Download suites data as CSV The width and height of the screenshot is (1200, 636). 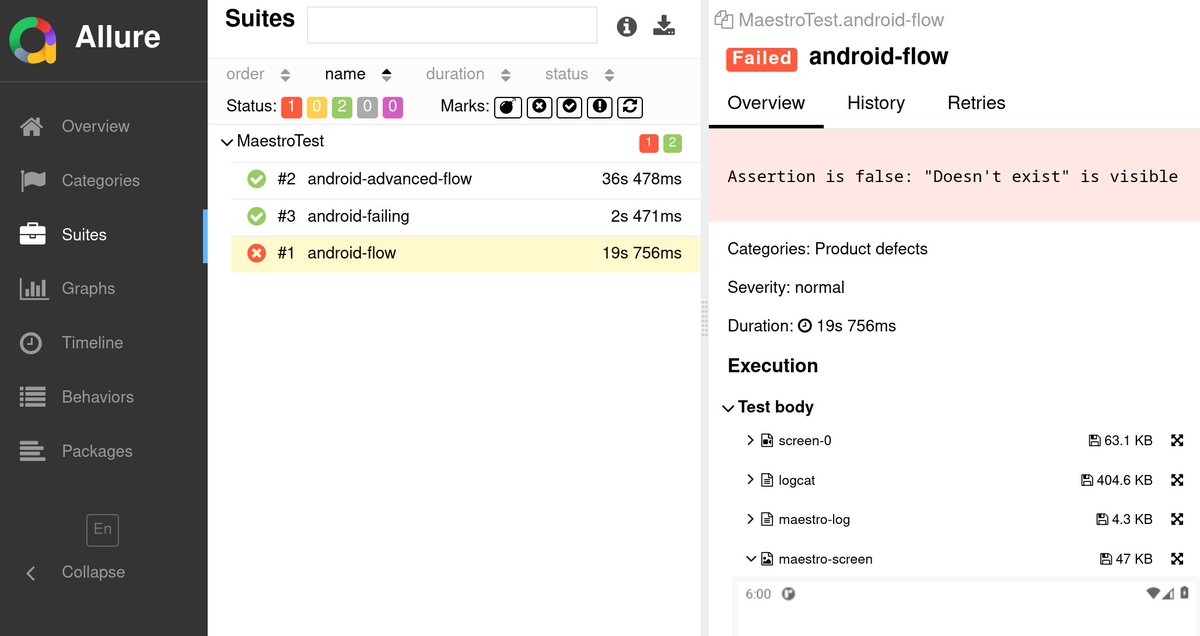point(664,26)
